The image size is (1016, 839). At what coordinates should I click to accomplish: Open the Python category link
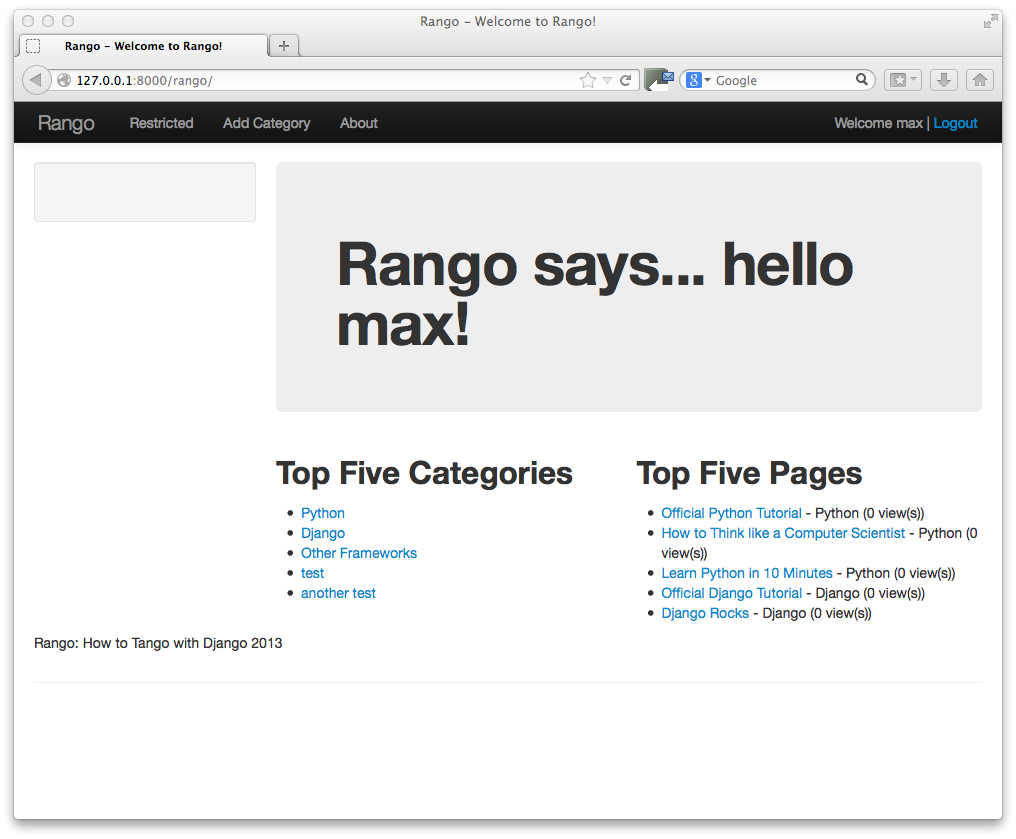[x=323, y=513]
